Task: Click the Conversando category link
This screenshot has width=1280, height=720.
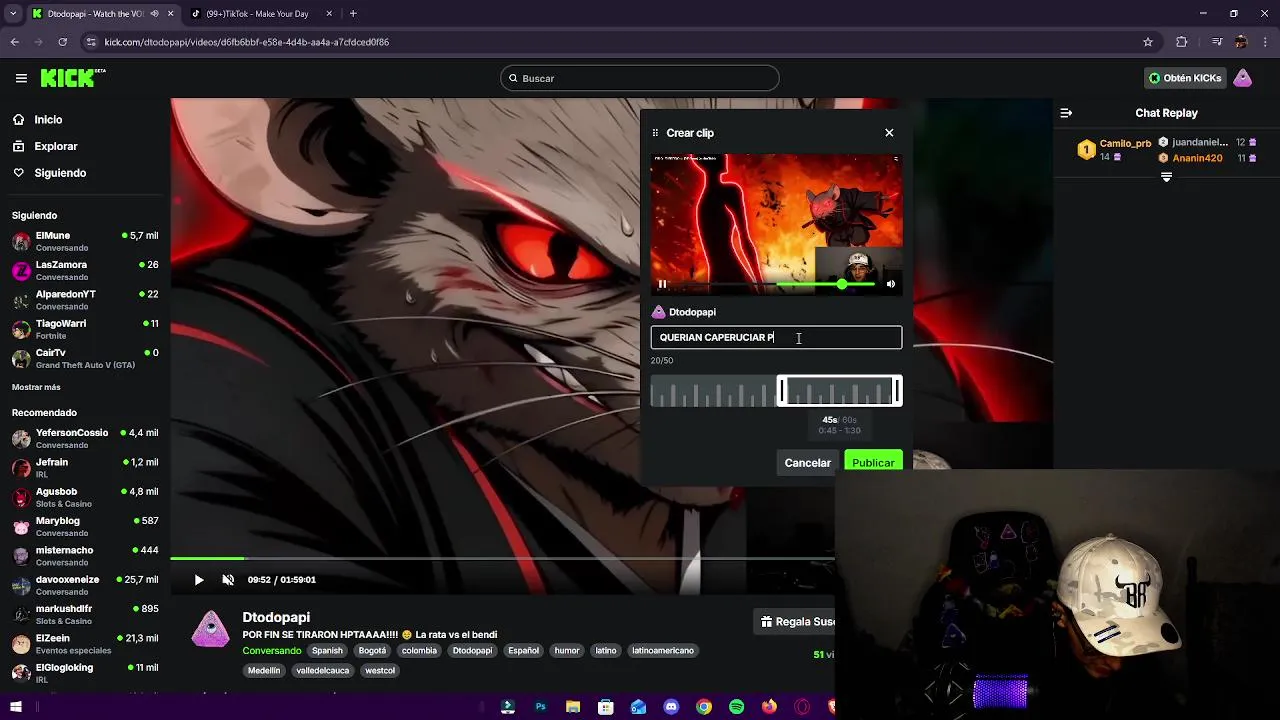Action: tap(271, 651)
